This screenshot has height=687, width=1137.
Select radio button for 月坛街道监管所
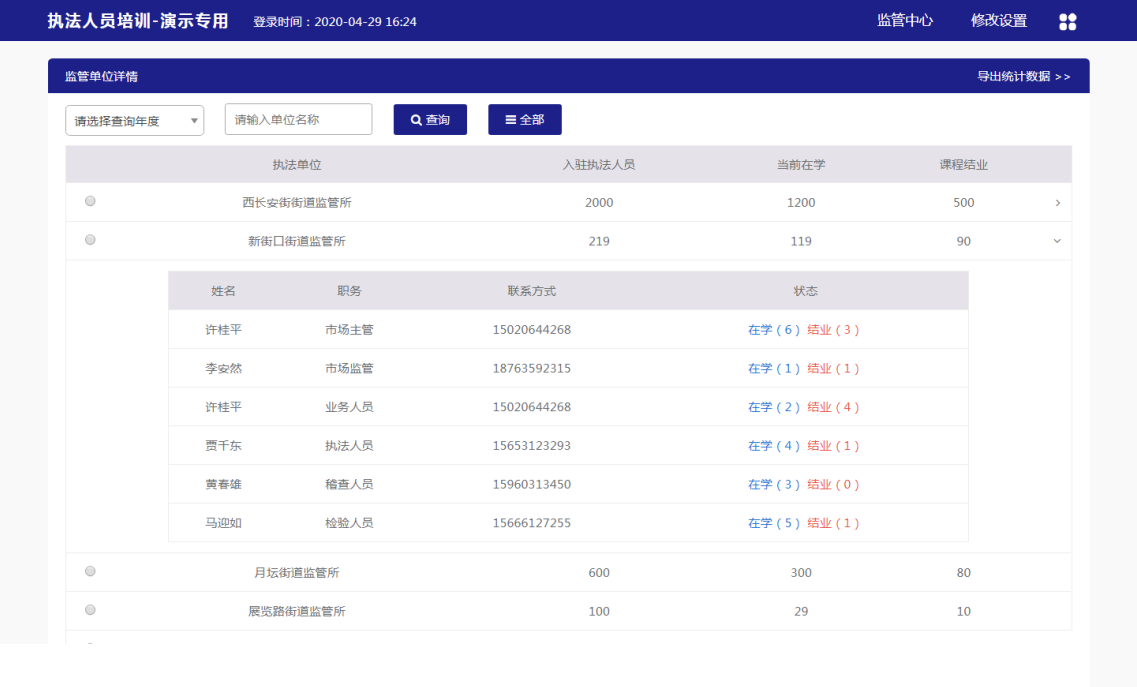tap(90, 571)
